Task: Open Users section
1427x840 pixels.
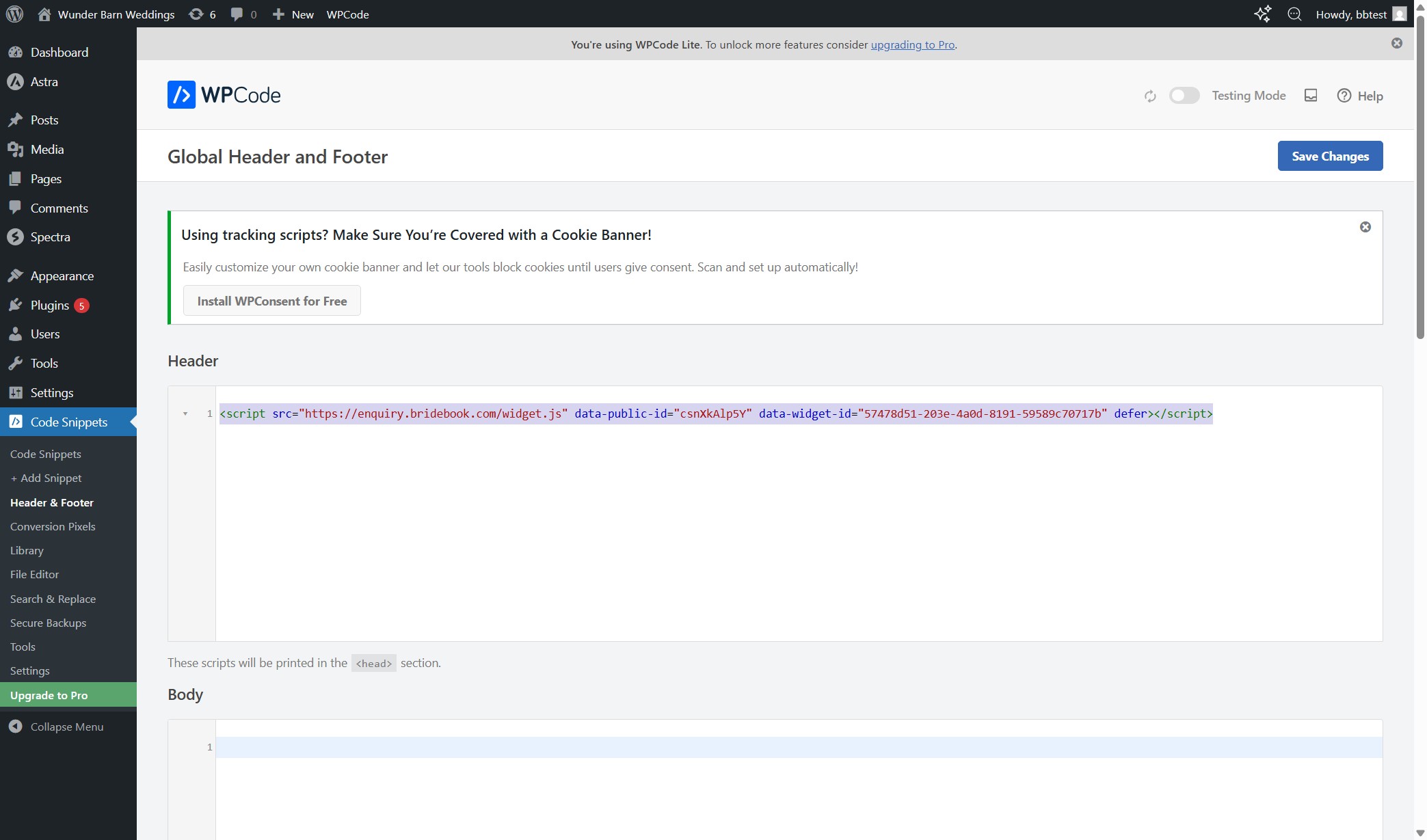Action: [68, 334]
